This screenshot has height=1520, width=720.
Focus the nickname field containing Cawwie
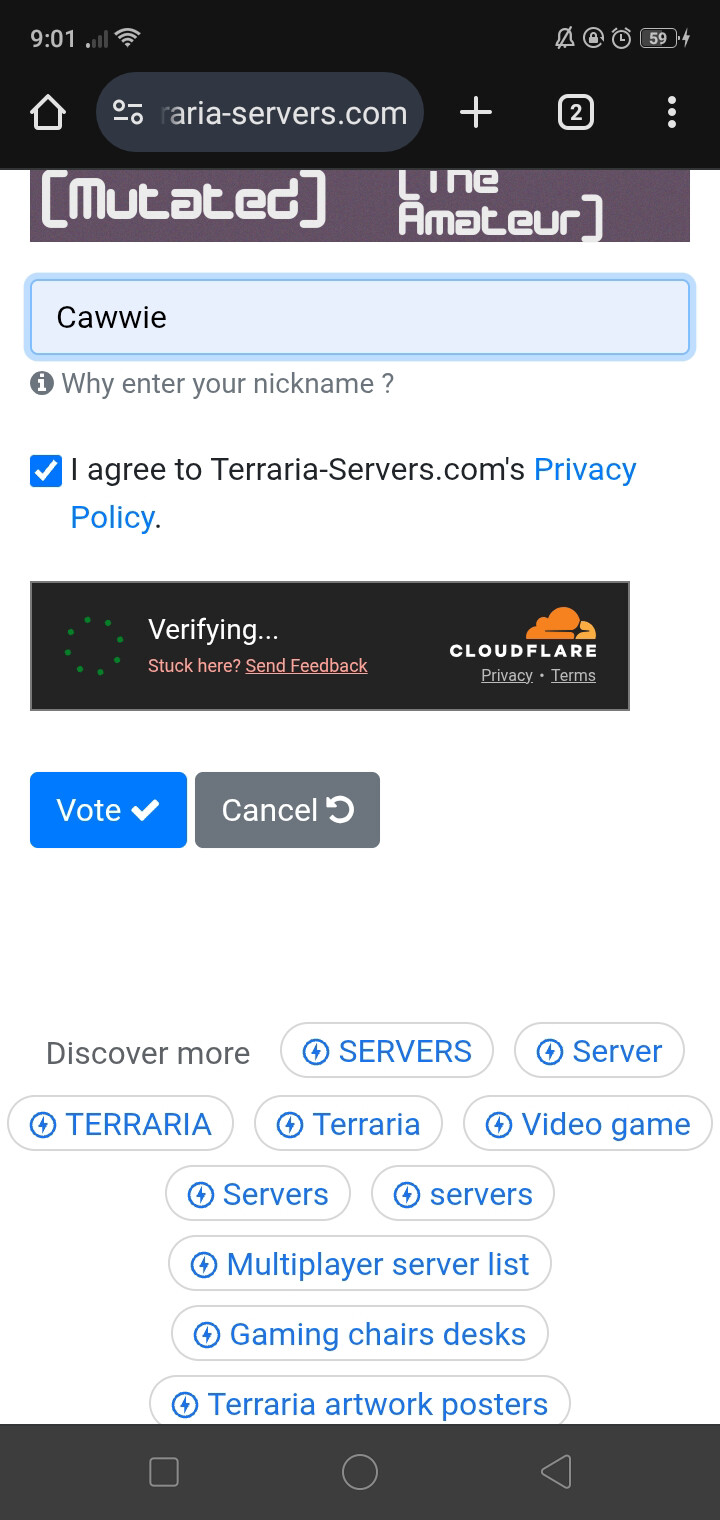360,318
